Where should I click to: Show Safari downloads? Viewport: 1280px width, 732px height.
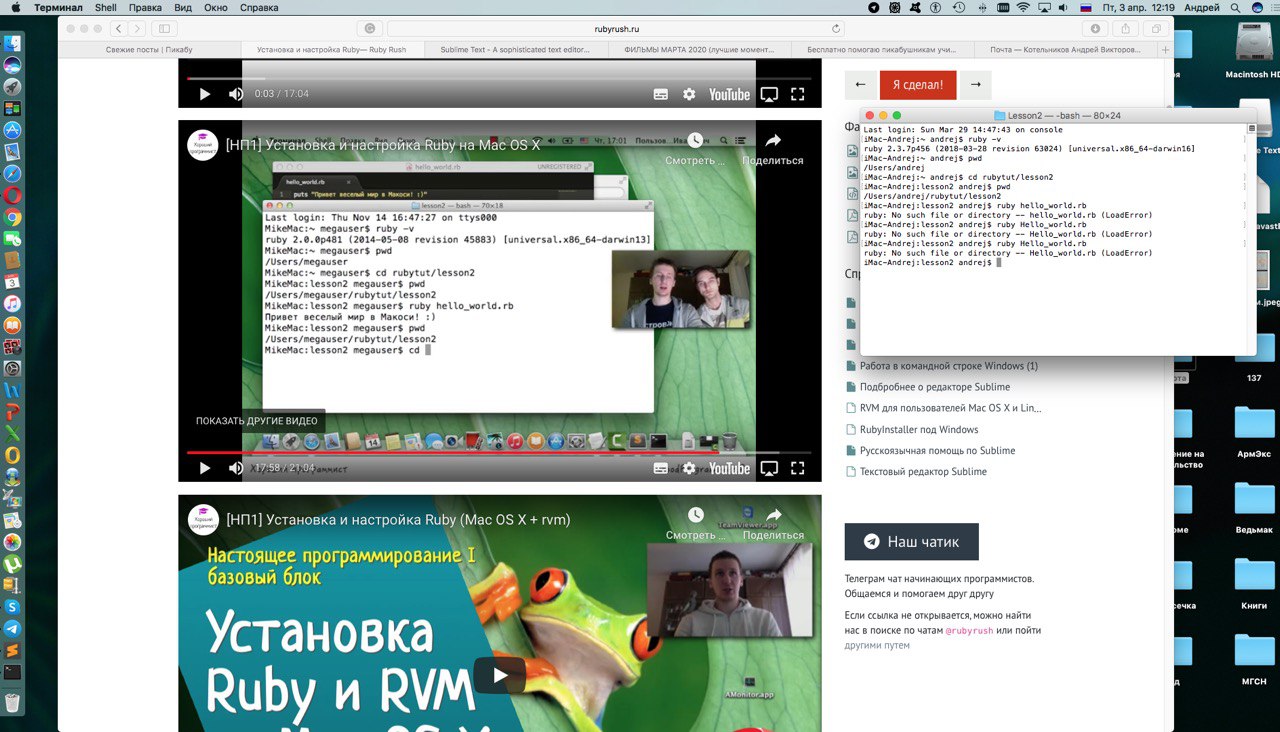tap(1095, 29)
